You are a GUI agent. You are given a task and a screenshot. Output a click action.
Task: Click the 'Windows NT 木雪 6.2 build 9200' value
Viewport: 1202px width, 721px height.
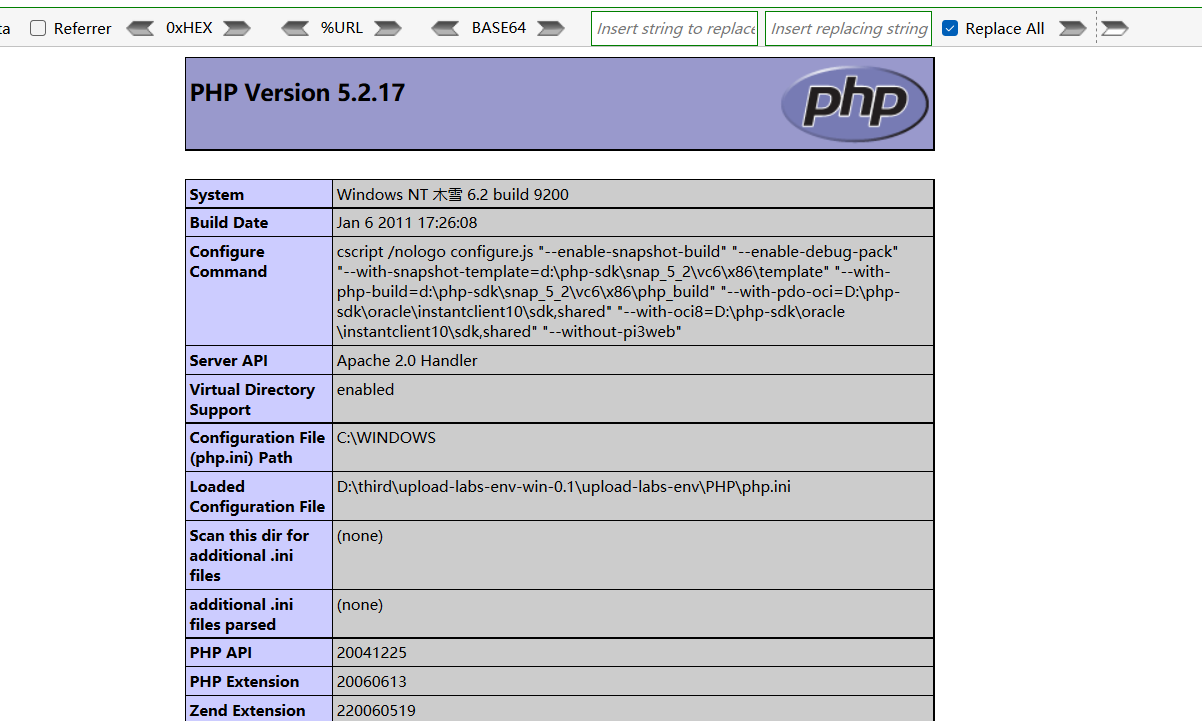pyautogui.click(x=453, y=195)
